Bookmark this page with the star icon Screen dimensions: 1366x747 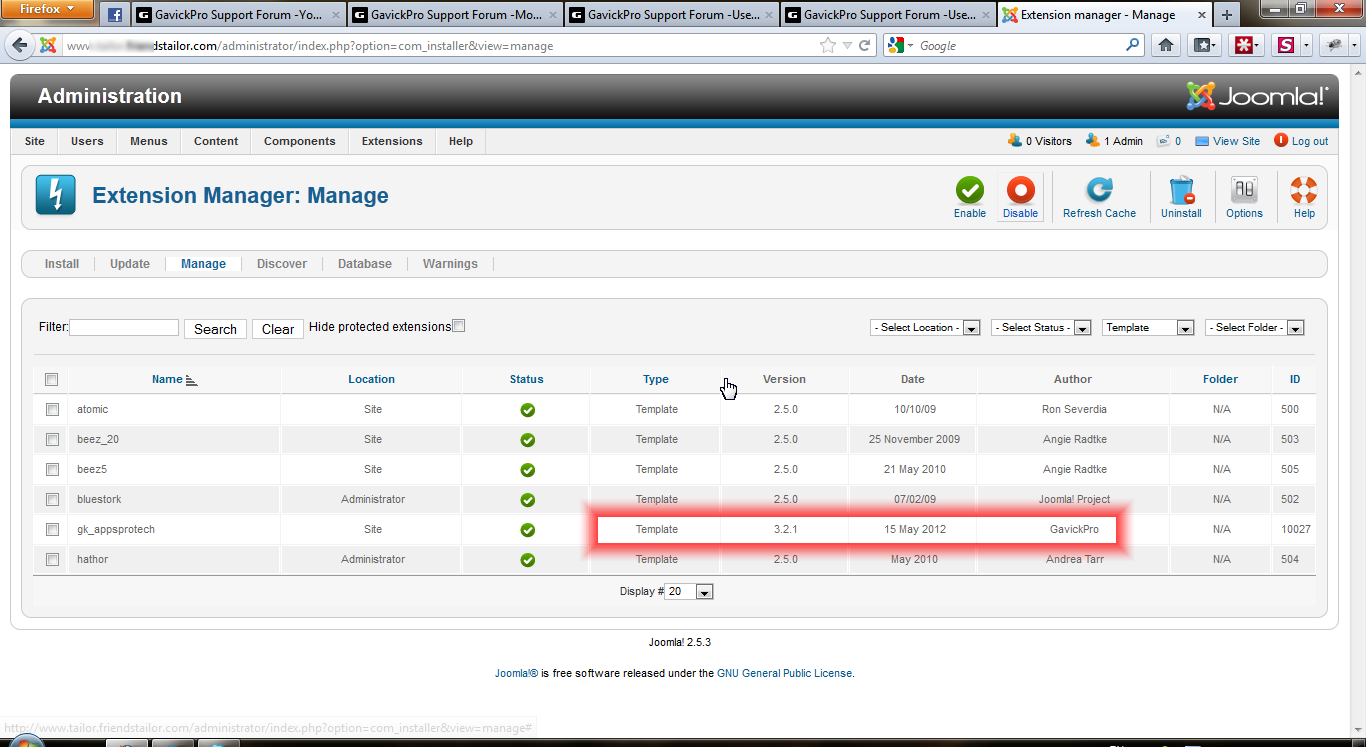point(827,45)
